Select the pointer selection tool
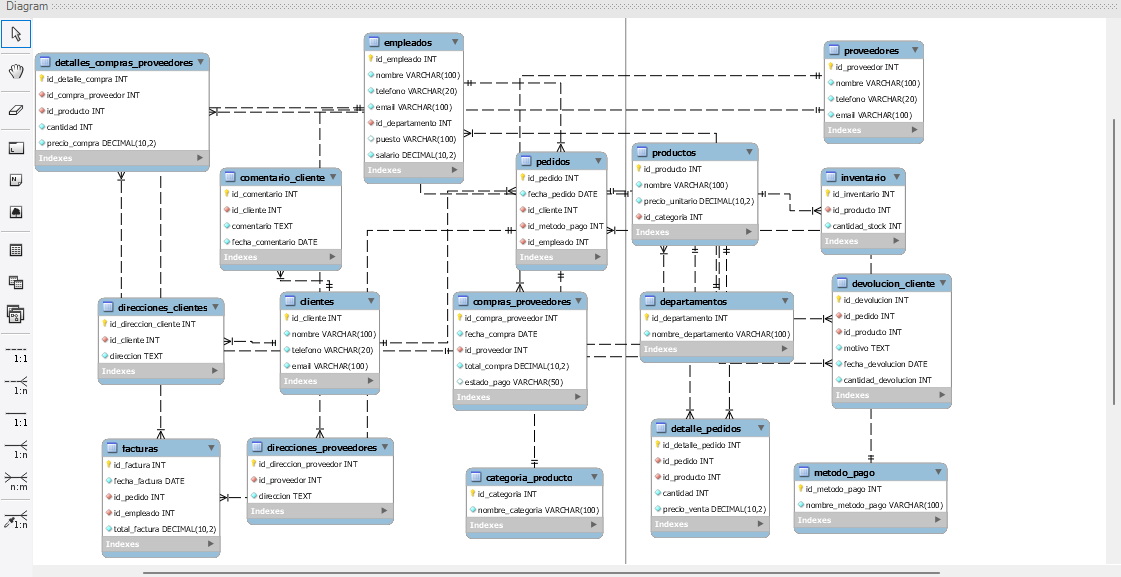The image size is (1121, 577). tap(16, 34)
